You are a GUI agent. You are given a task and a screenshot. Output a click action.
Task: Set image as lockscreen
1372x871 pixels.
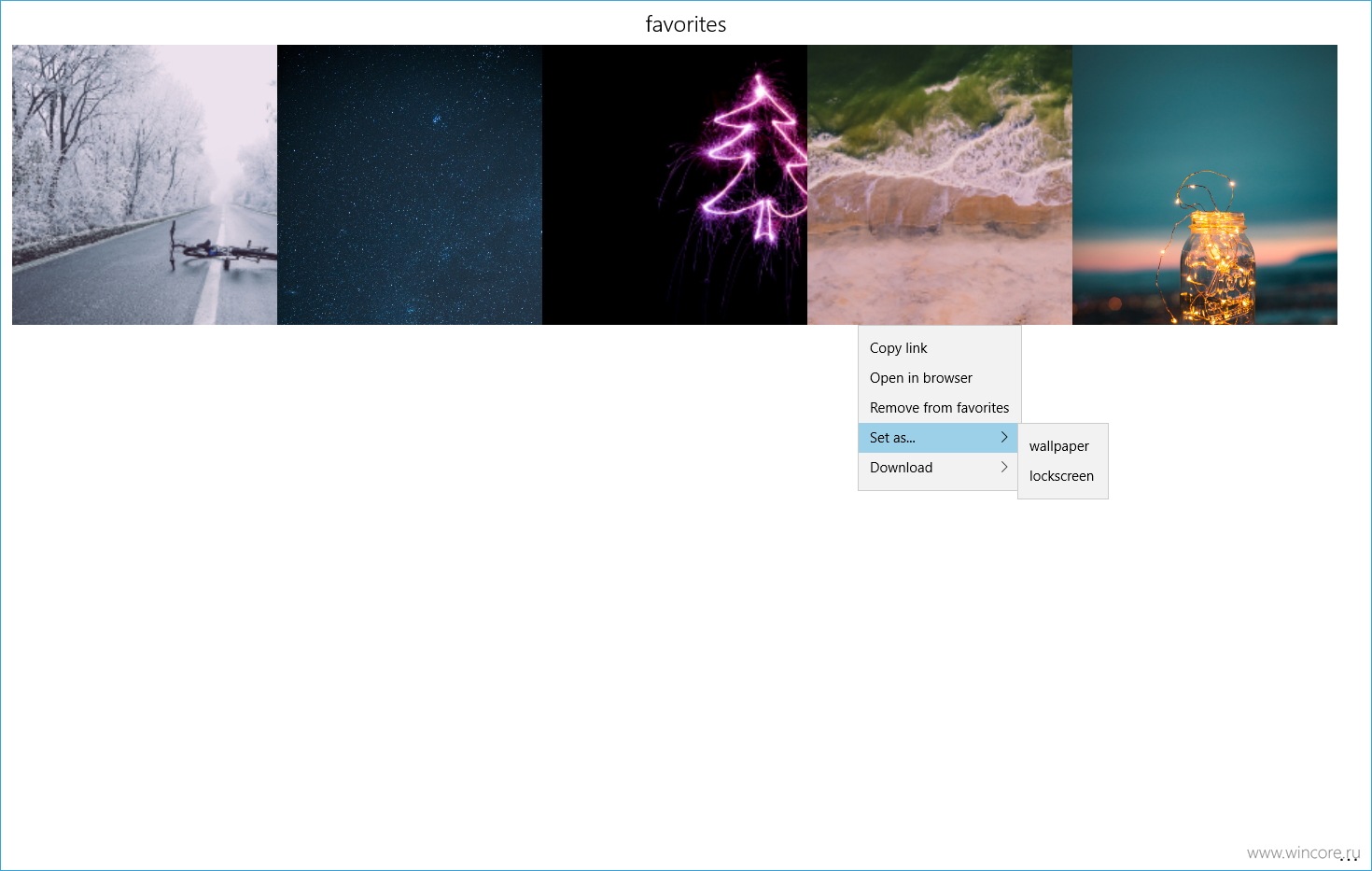[1062, 476]
